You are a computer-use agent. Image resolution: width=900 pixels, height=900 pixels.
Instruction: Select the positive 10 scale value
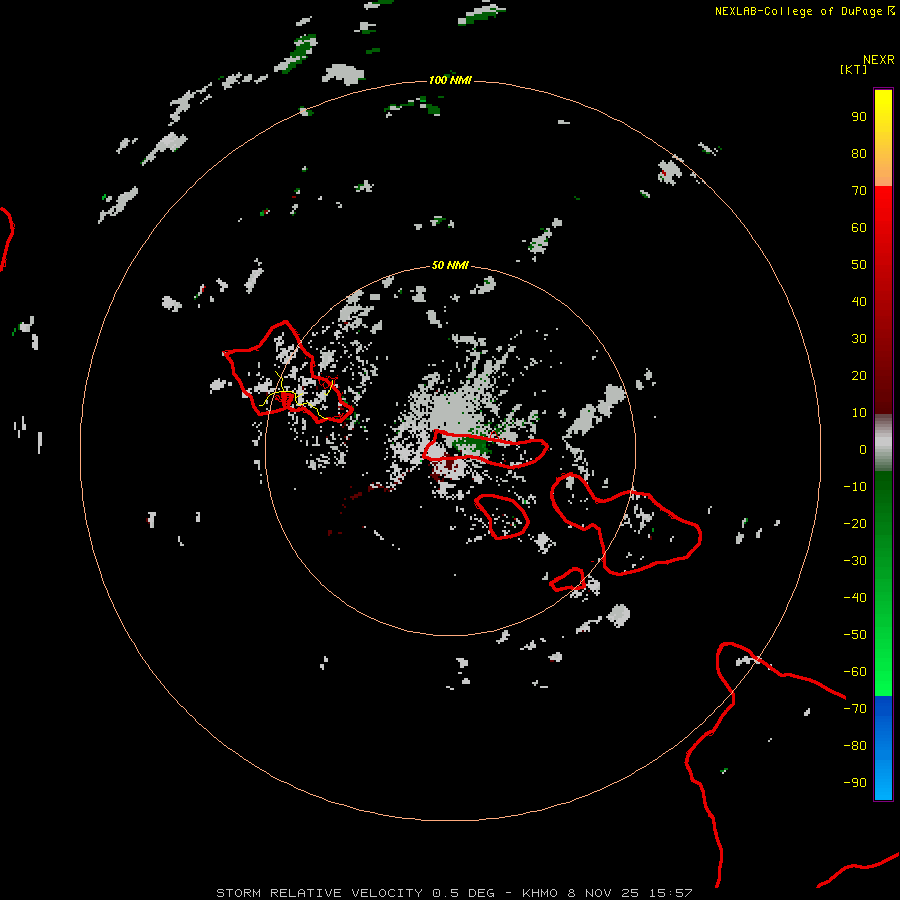(859, 413)
